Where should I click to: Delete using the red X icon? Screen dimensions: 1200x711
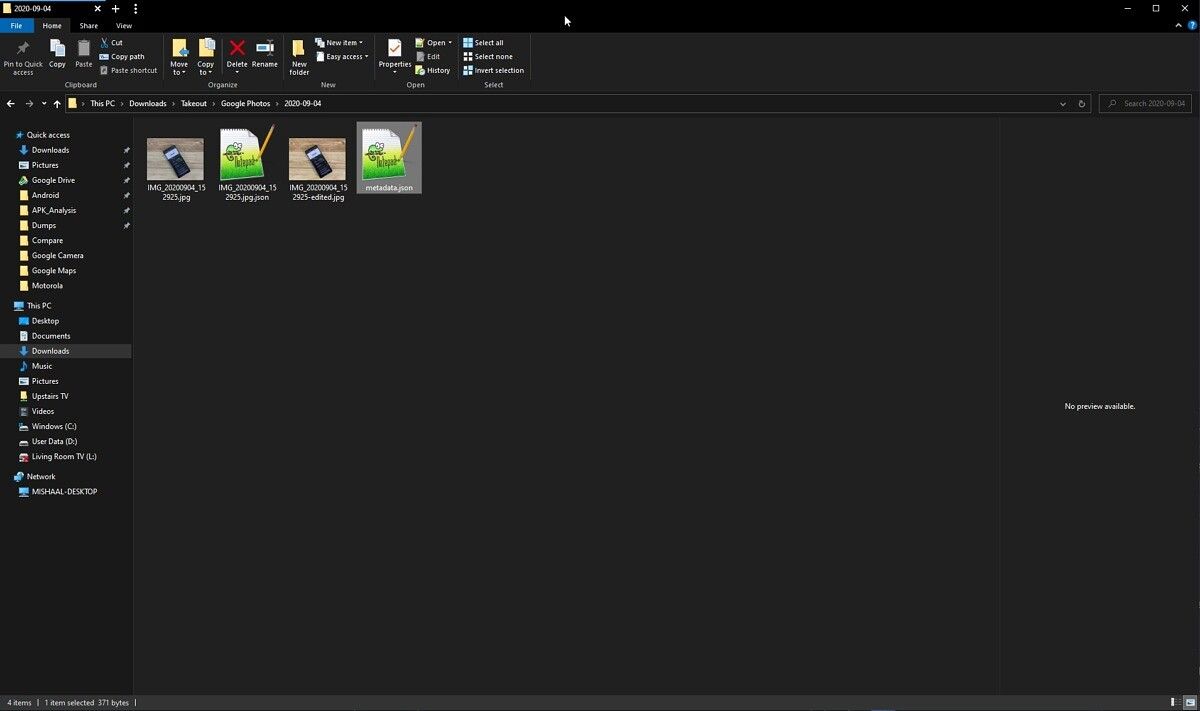(236, 48)
